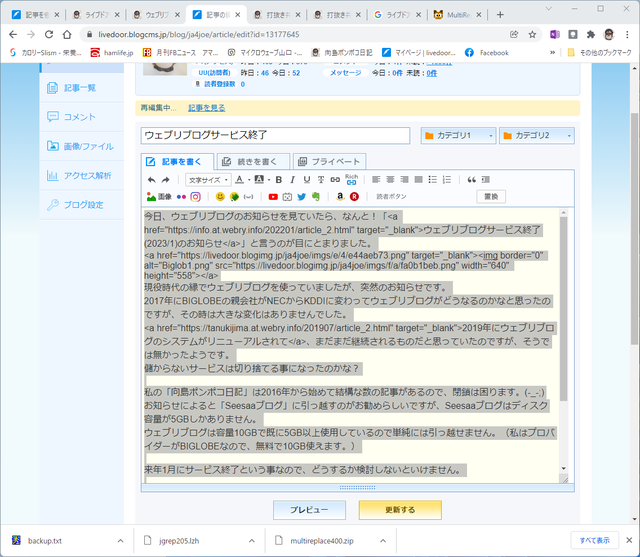Toggle italic formatting
The width and height of the screenshot is (640, 557).
pyautogui.click(x=292, y=180)
